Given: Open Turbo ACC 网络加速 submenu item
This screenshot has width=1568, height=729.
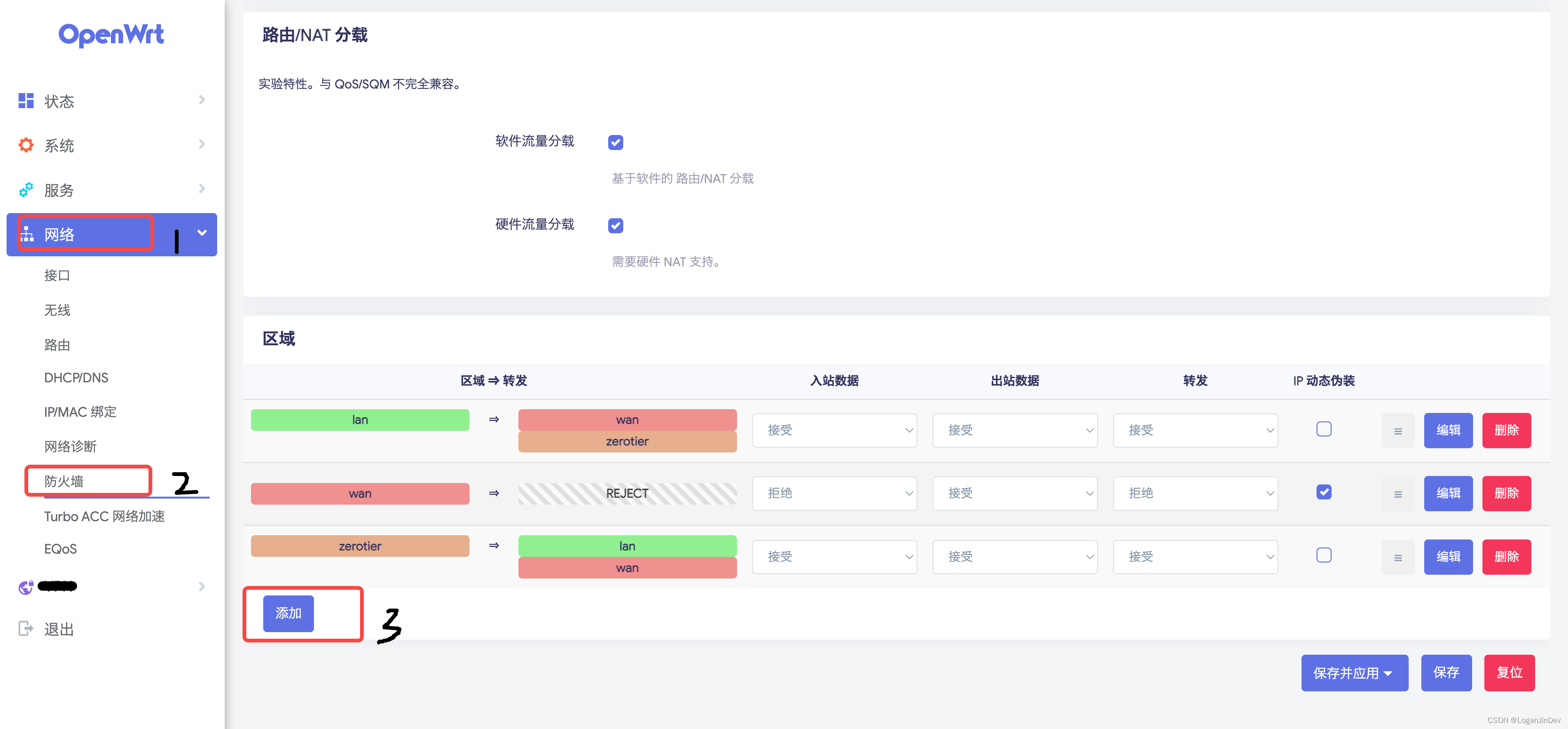Looking at the screenshot, I should point(105,516).
